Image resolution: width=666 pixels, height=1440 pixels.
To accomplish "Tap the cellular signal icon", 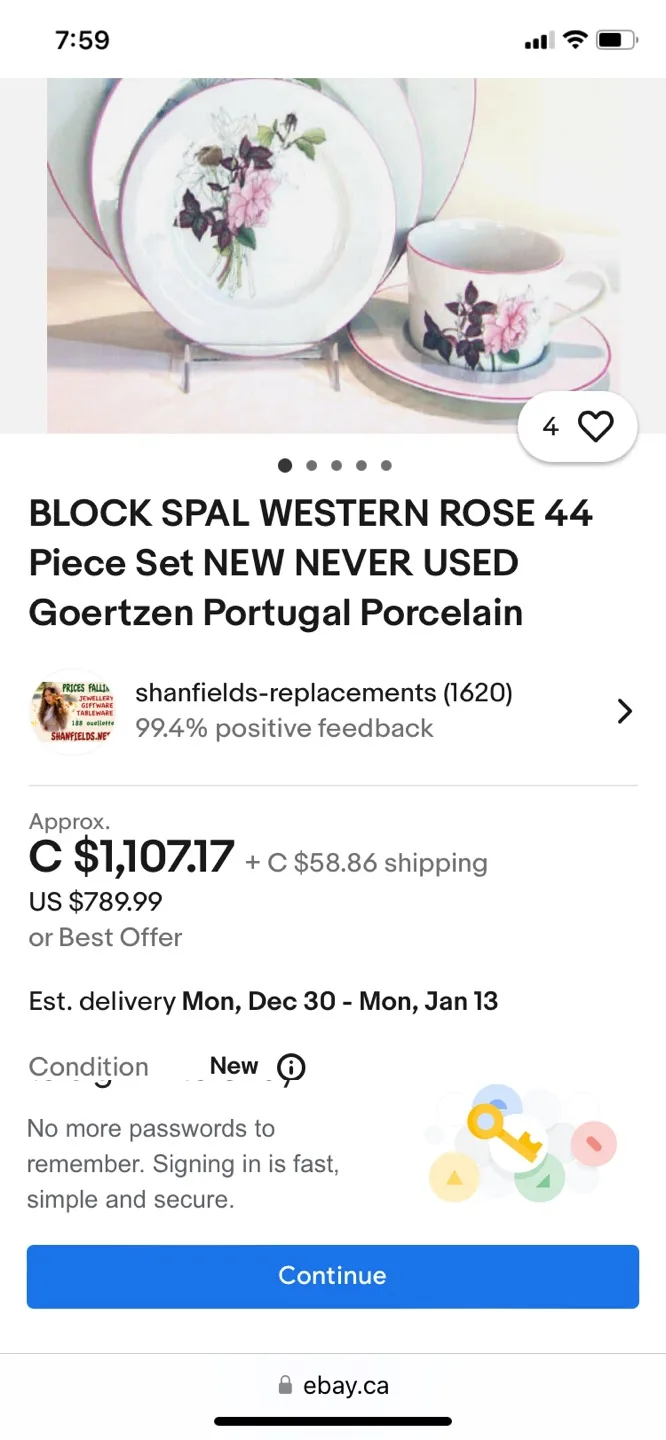I will pyautogui.click(x=538, y=39).
